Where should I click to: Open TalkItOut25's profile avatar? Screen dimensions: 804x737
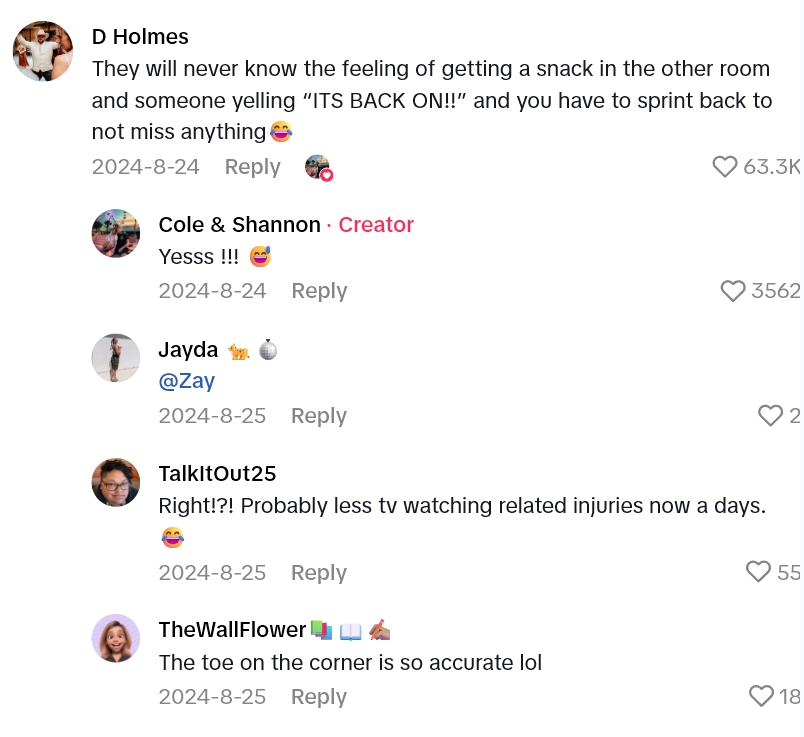[x=116, y=482]
